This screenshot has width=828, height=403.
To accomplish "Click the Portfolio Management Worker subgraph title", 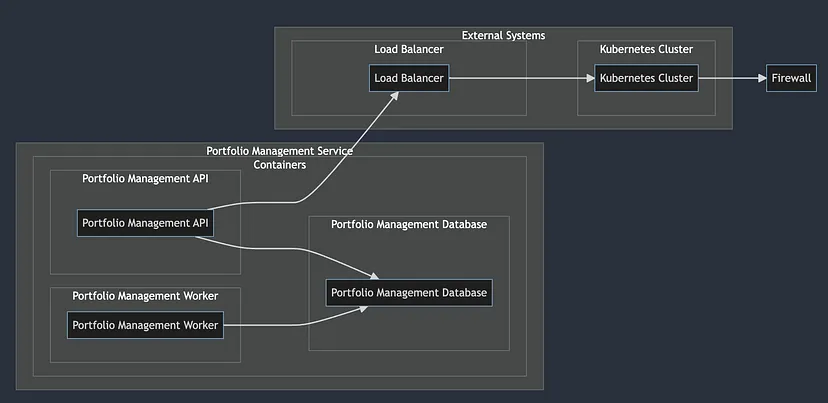I will (x=145, y=296).
